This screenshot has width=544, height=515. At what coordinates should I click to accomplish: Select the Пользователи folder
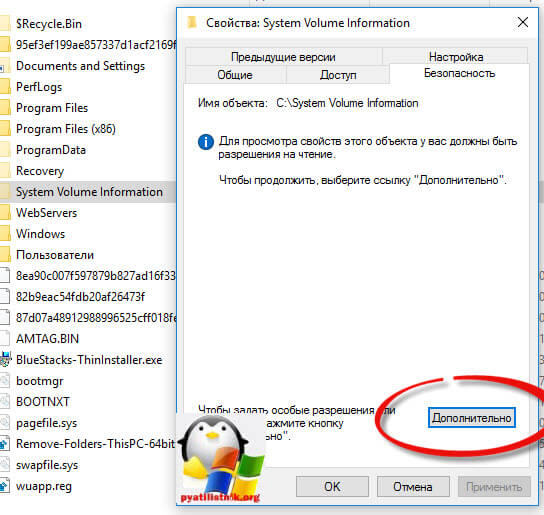(55, 255)
